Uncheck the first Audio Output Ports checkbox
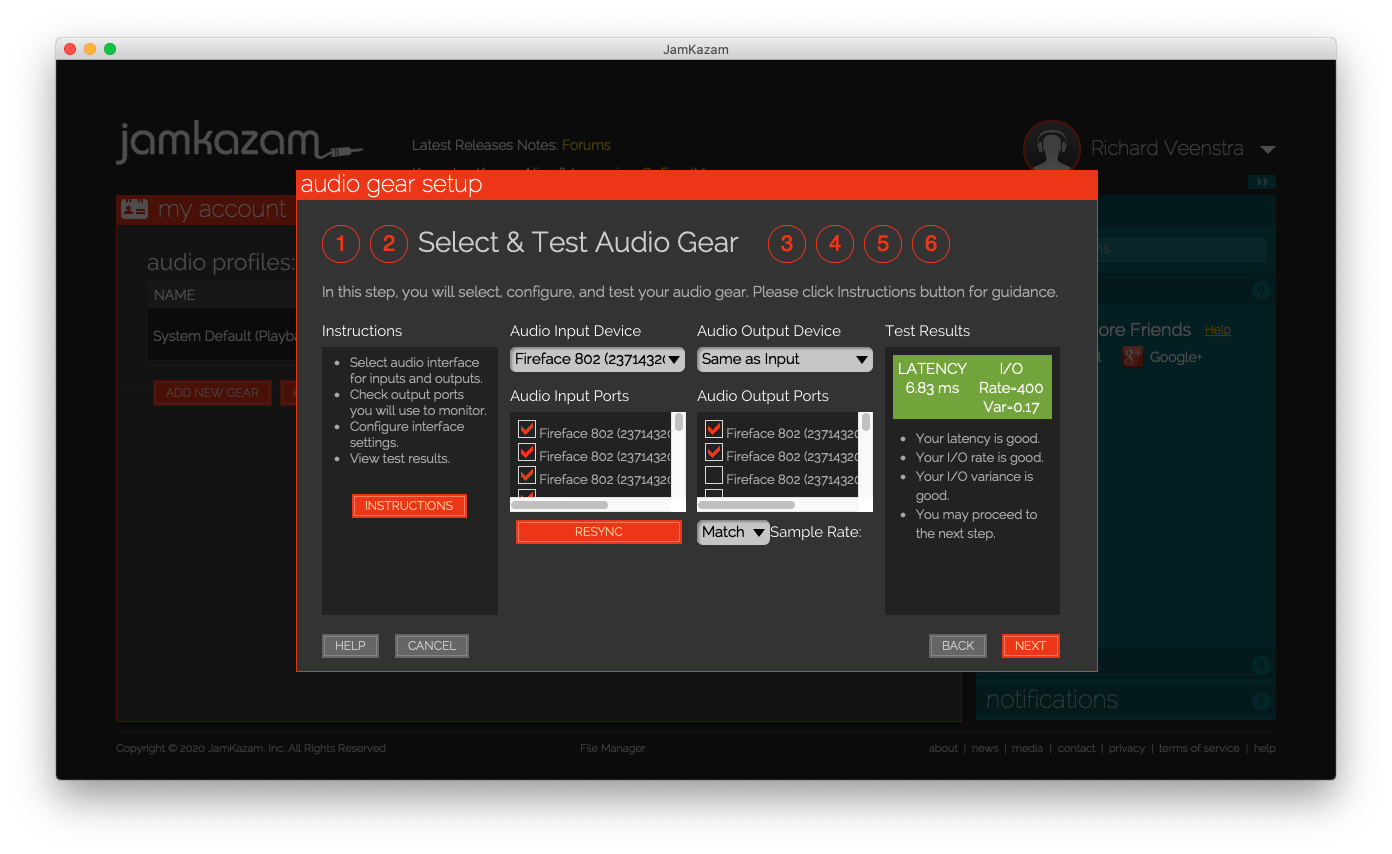Viewport: 1392px width, 854px height. click(714, 430)
